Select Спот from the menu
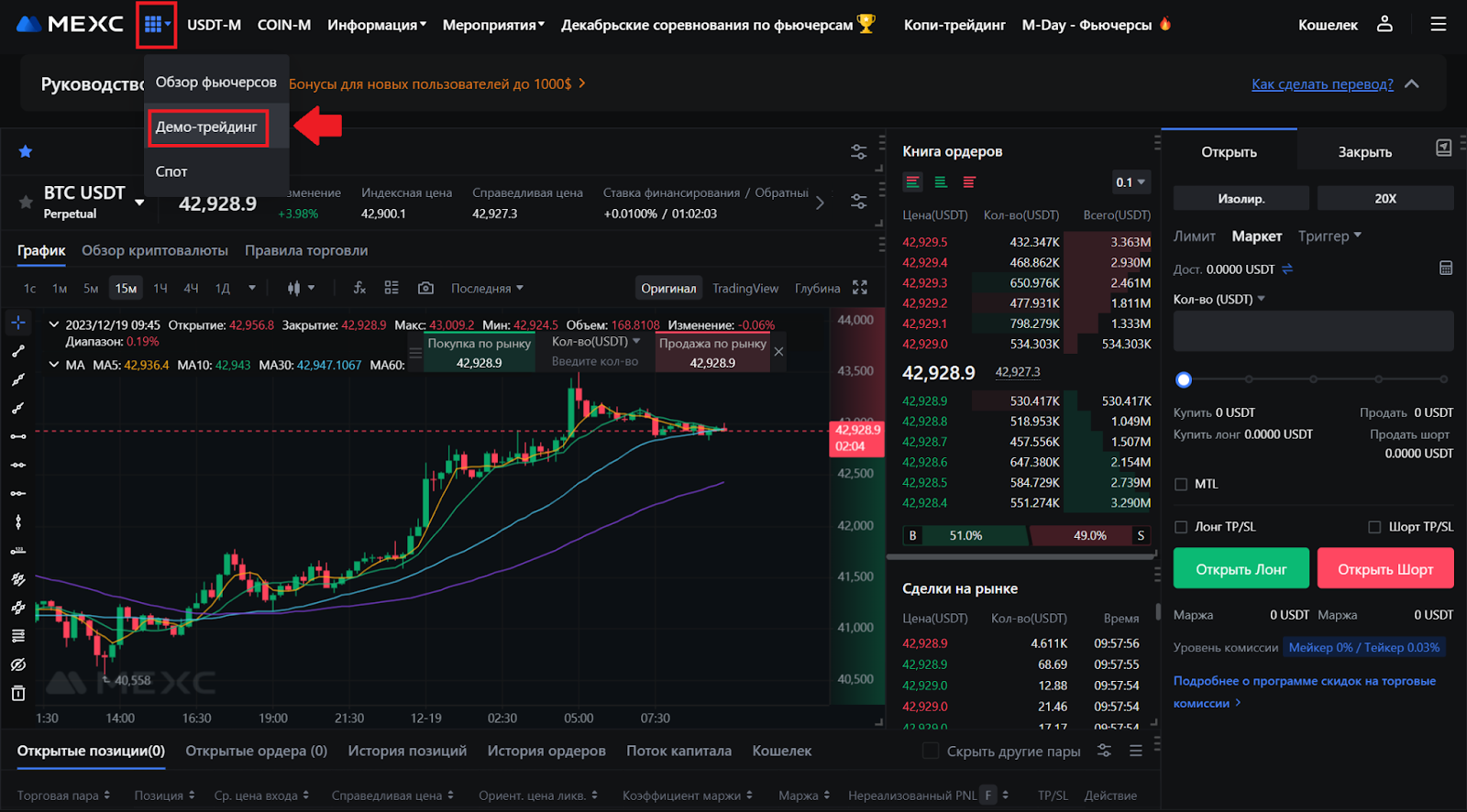Viewport: 1467px width, 812px height. pyautogui.click(x=171, y=171)
